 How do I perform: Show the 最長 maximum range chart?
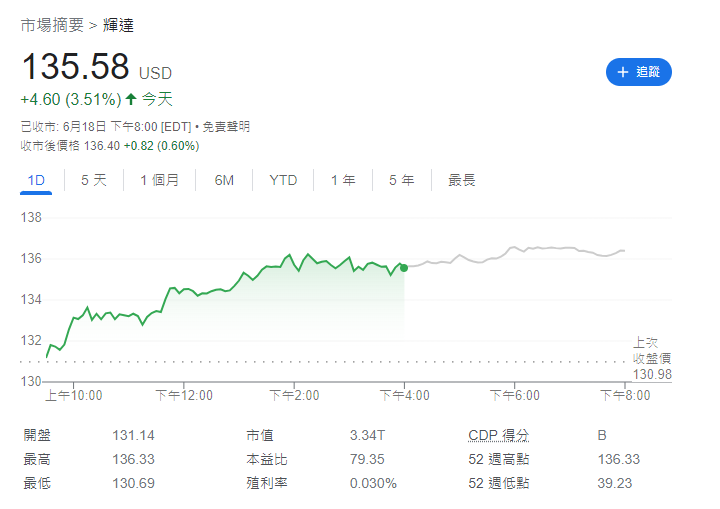(462, 180)
